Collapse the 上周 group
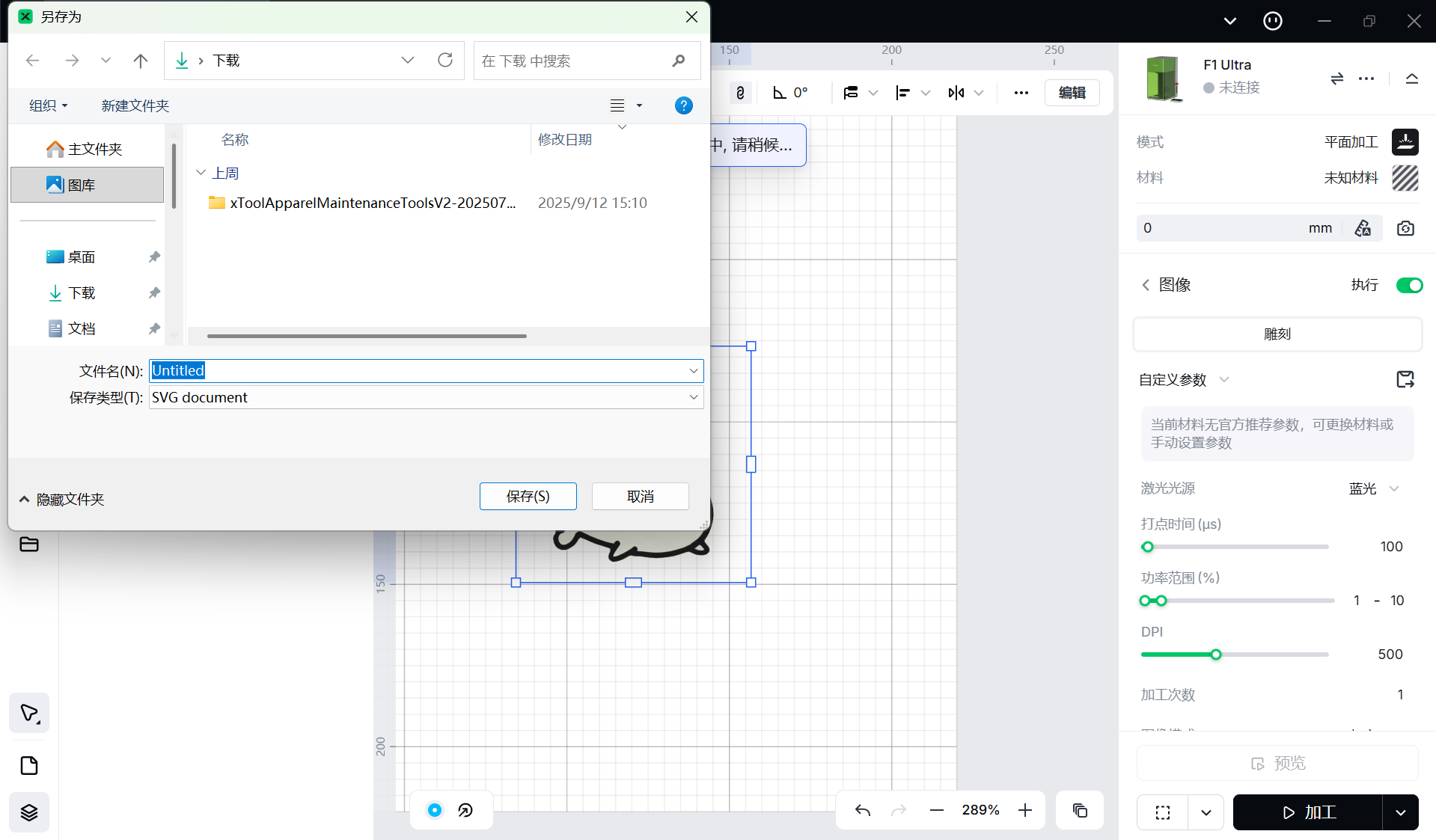Image resolution: width=1436 pixels, height=840 pixels. [201, 173]
